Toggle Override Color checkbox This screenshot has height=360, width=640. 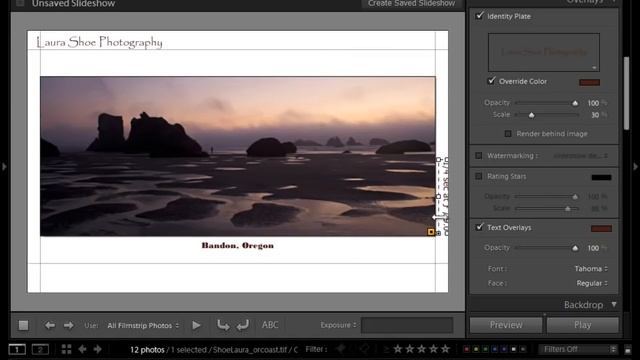click(x=491, y=81)
